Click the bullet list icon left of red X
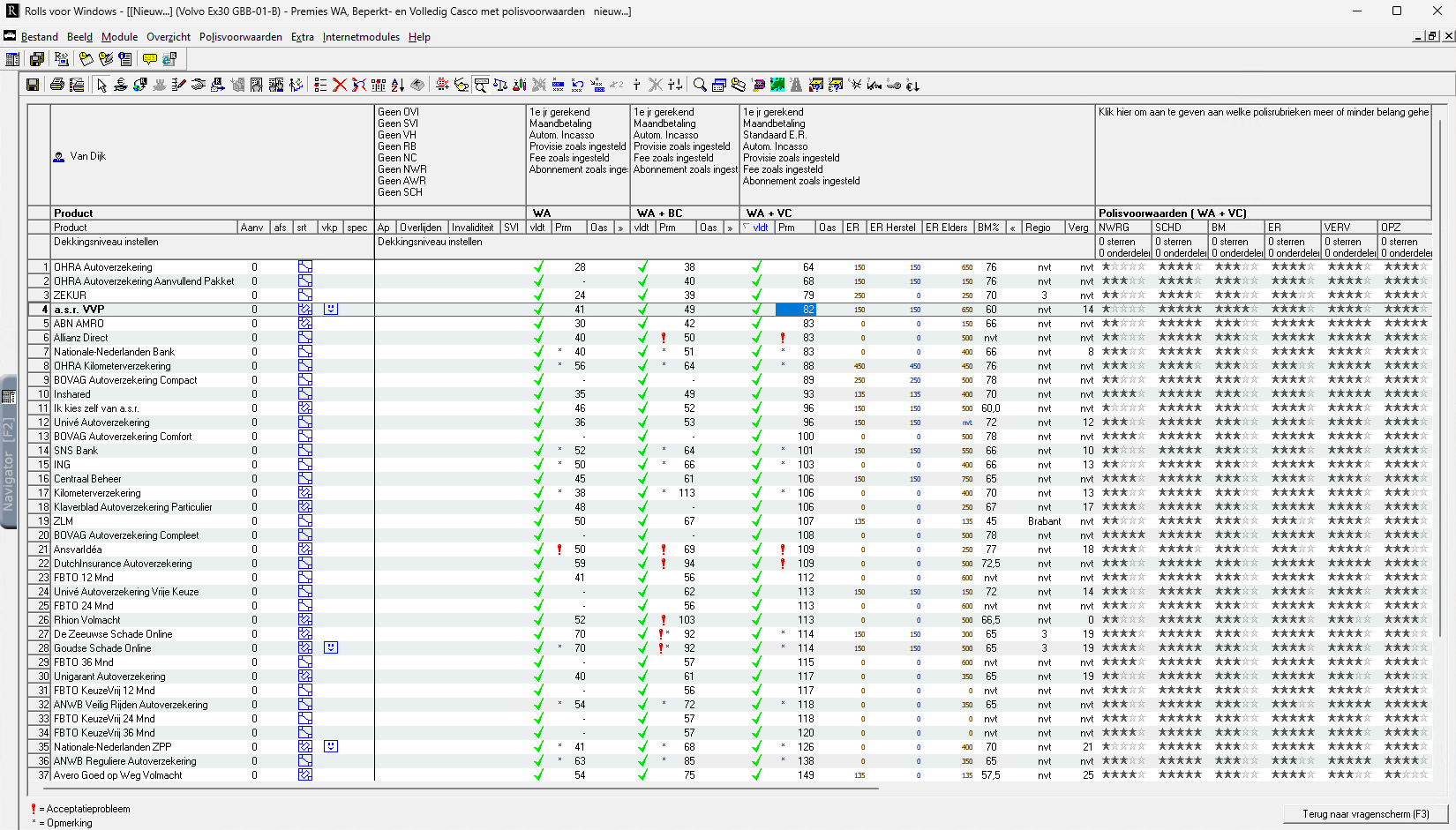The image size is (1456, 830). pyautogui.click(x=320, y=85)
